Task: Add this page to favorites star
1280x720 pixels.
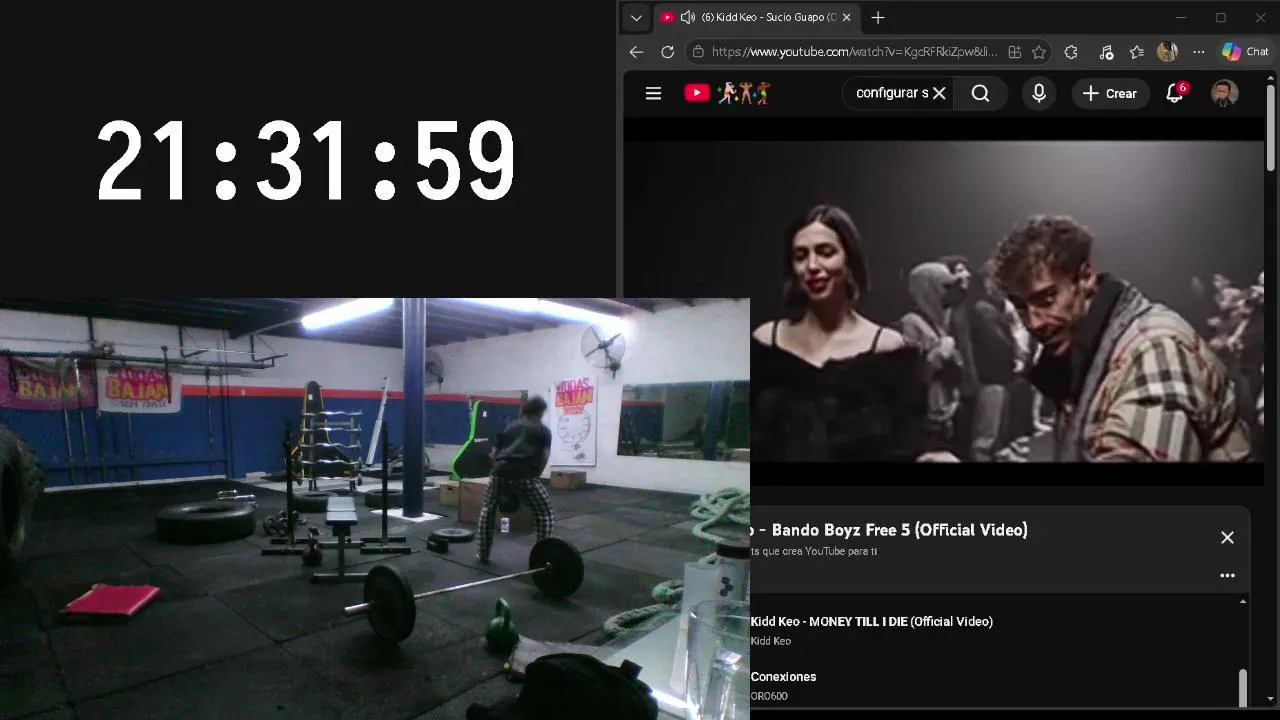Action: 1039,52
